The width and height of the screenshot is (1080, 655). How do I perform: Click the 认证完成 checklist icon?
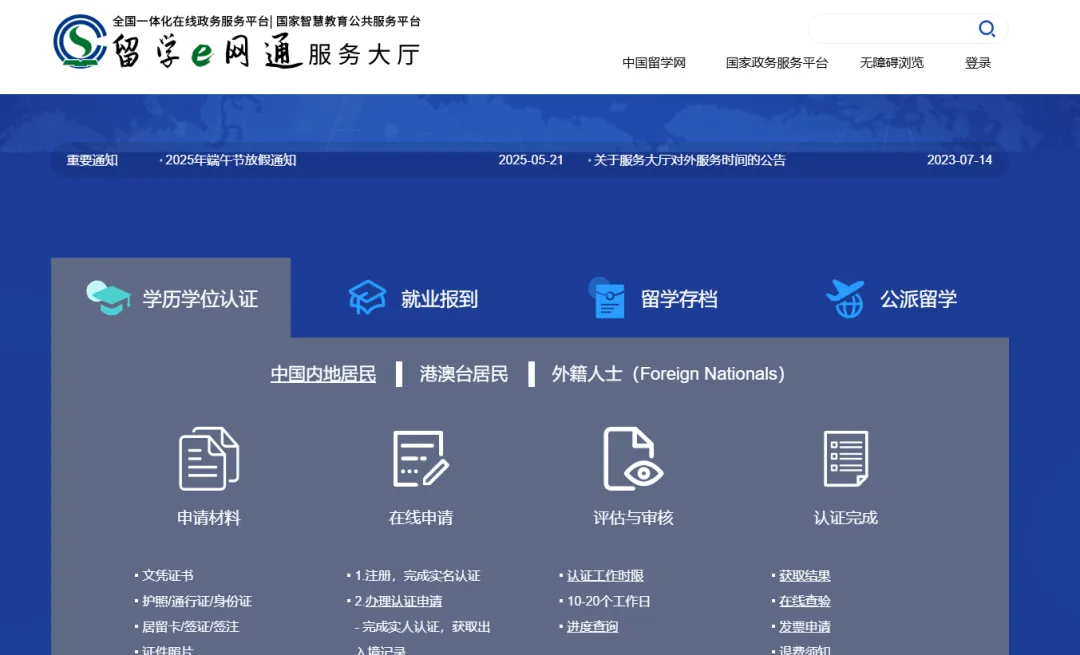(x=845, y=459)
